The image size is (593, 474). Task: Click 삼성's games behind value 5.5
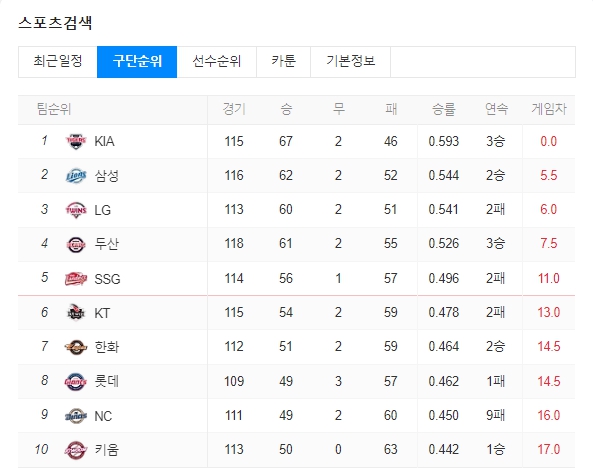(x=548, y=176)
